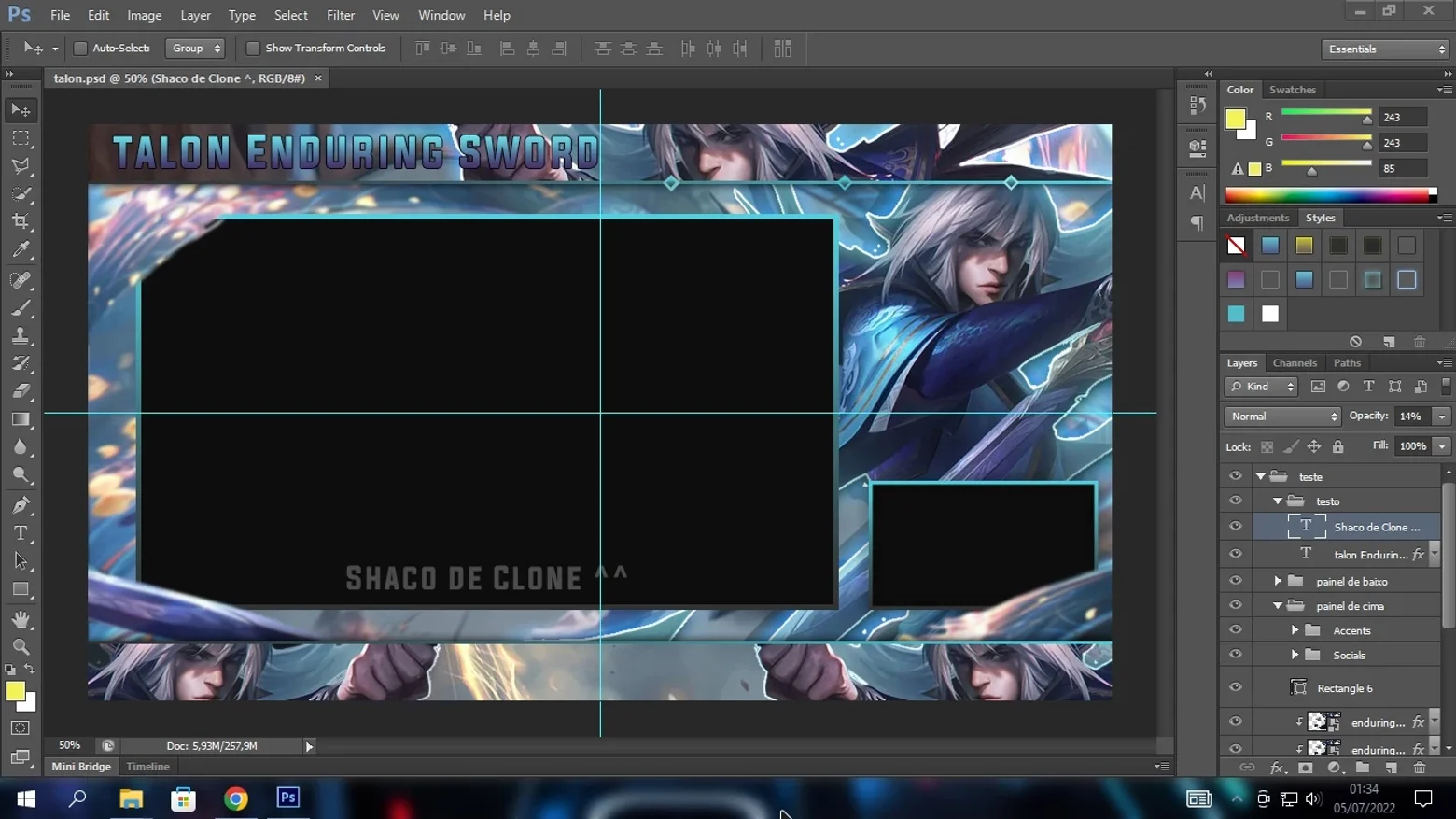Viewport: 1456px width, 819px height.
Task: Hide the testo group layer
Action: (1236, 501)
